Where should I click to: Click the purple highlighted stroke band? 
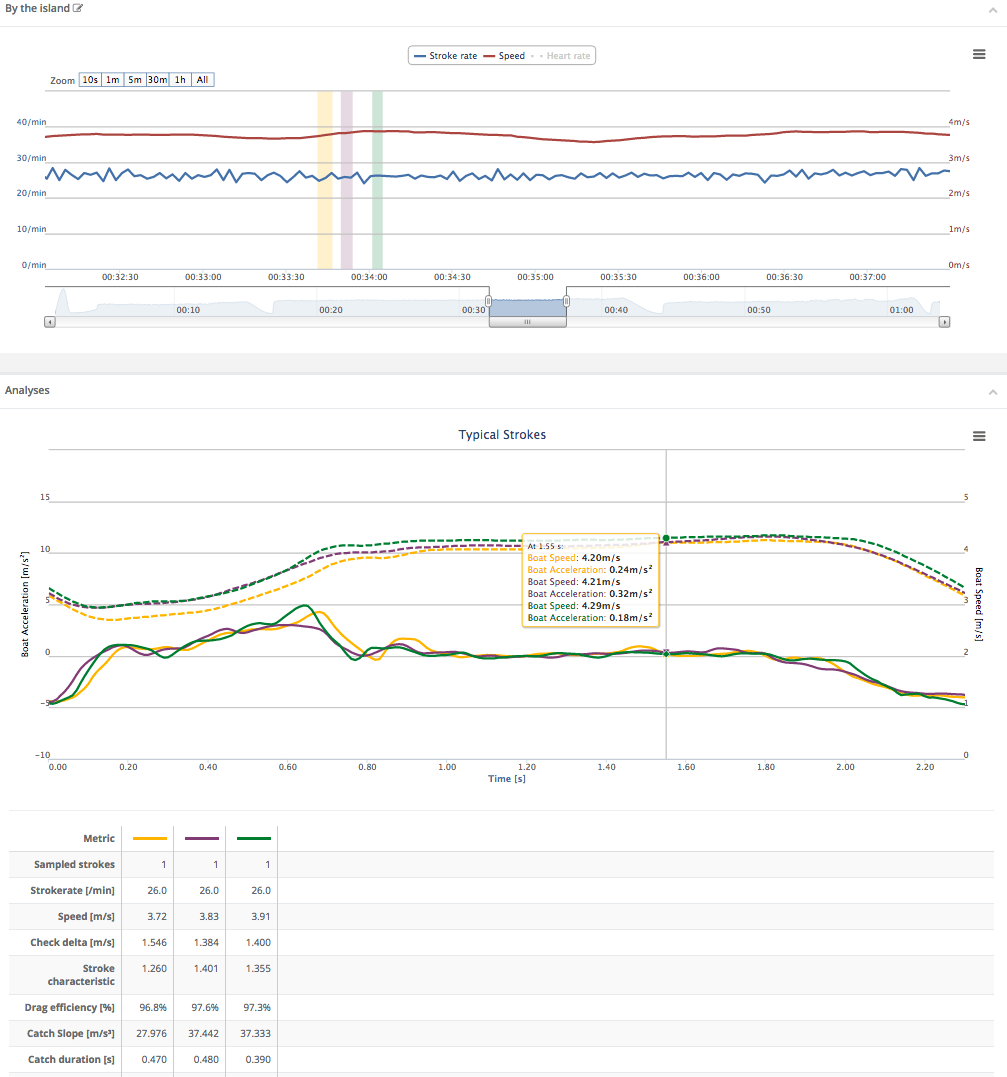click(x=347, y=180)
